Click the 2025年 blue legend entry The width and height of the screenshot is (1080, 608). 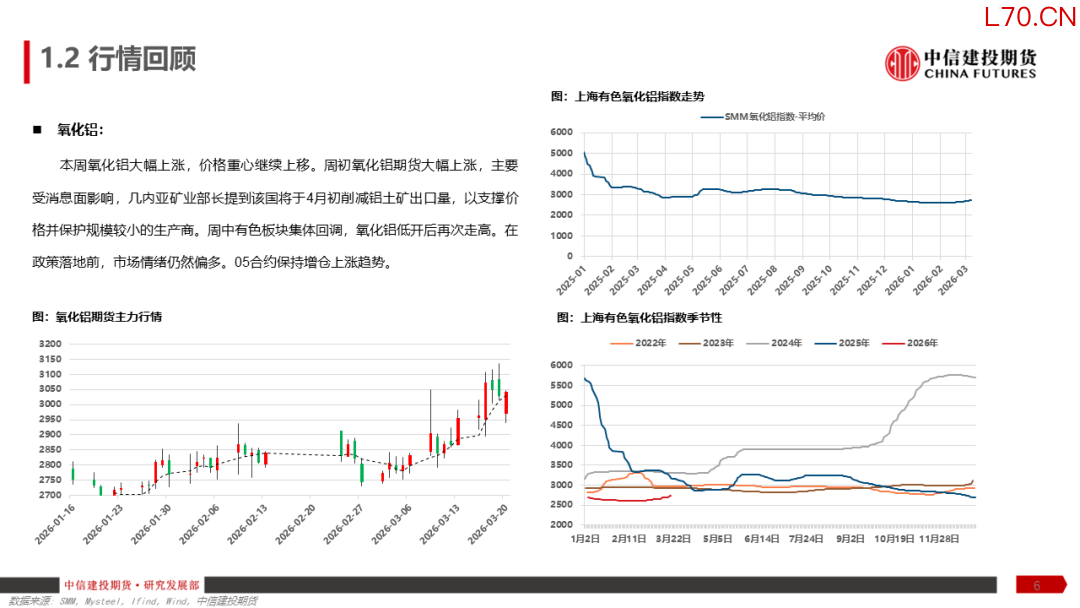[841, 343]
